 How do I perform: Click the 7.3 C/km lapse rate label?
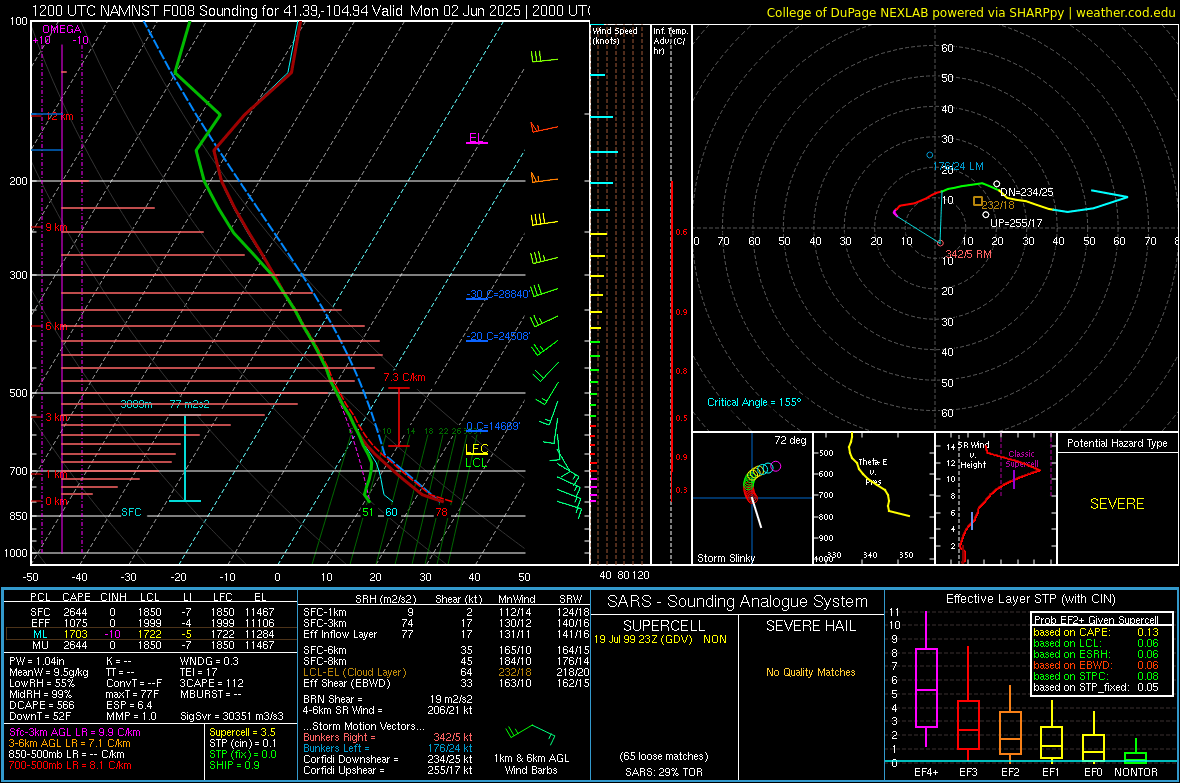pyautogui.click(x=404, y=377)
